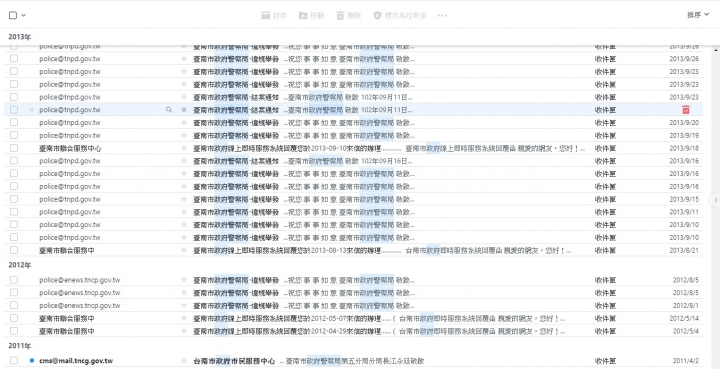Open the email dated 2013/9/20
The height and width of the screenshot is (369, 720).
pos(354,123)
